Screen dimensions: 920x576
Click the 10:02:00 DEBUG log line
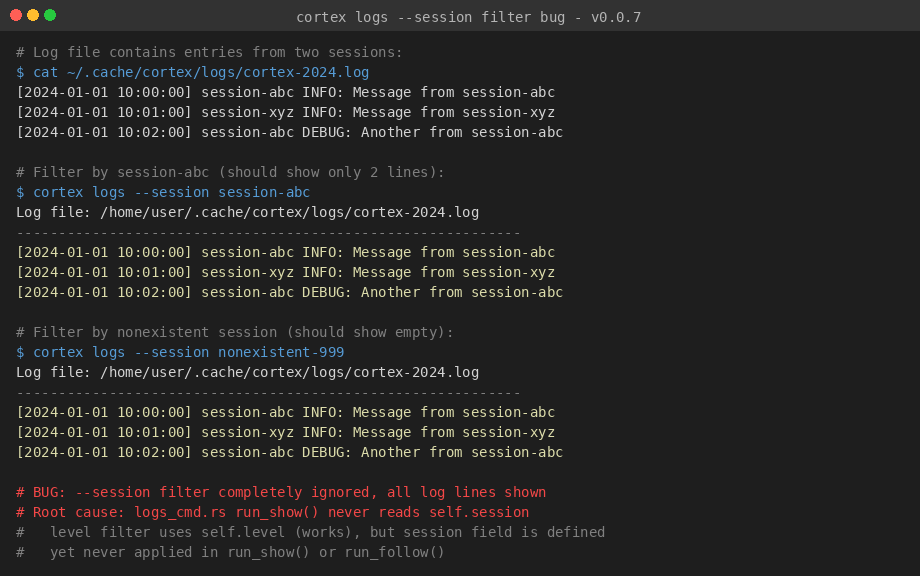[290, 132]
